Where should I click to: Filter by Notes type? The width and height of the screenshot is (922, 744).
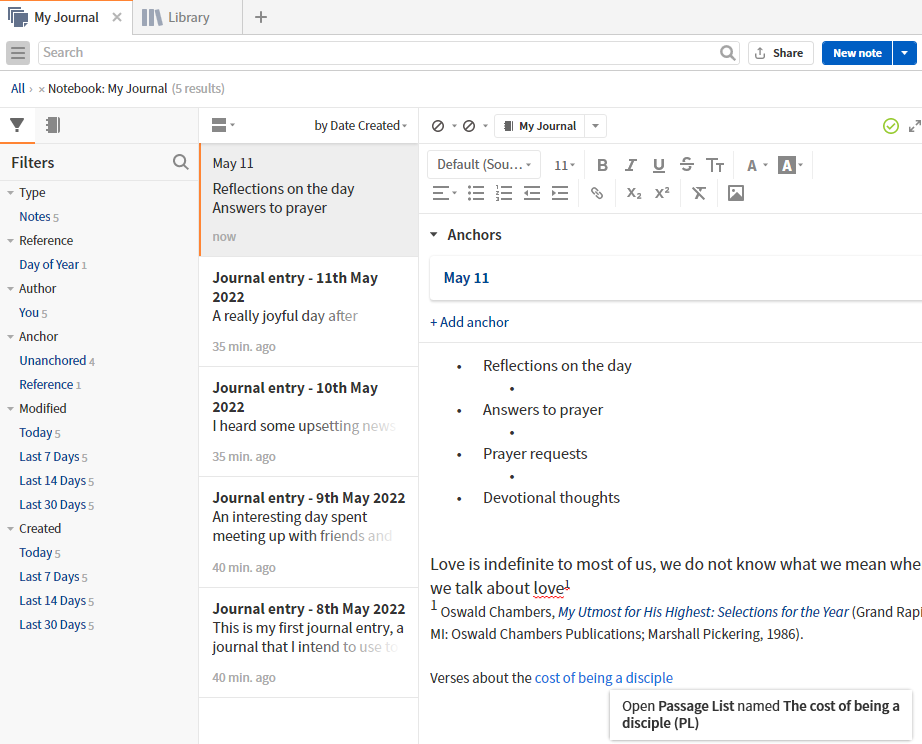pyautogui.click(x=35, y=217)
